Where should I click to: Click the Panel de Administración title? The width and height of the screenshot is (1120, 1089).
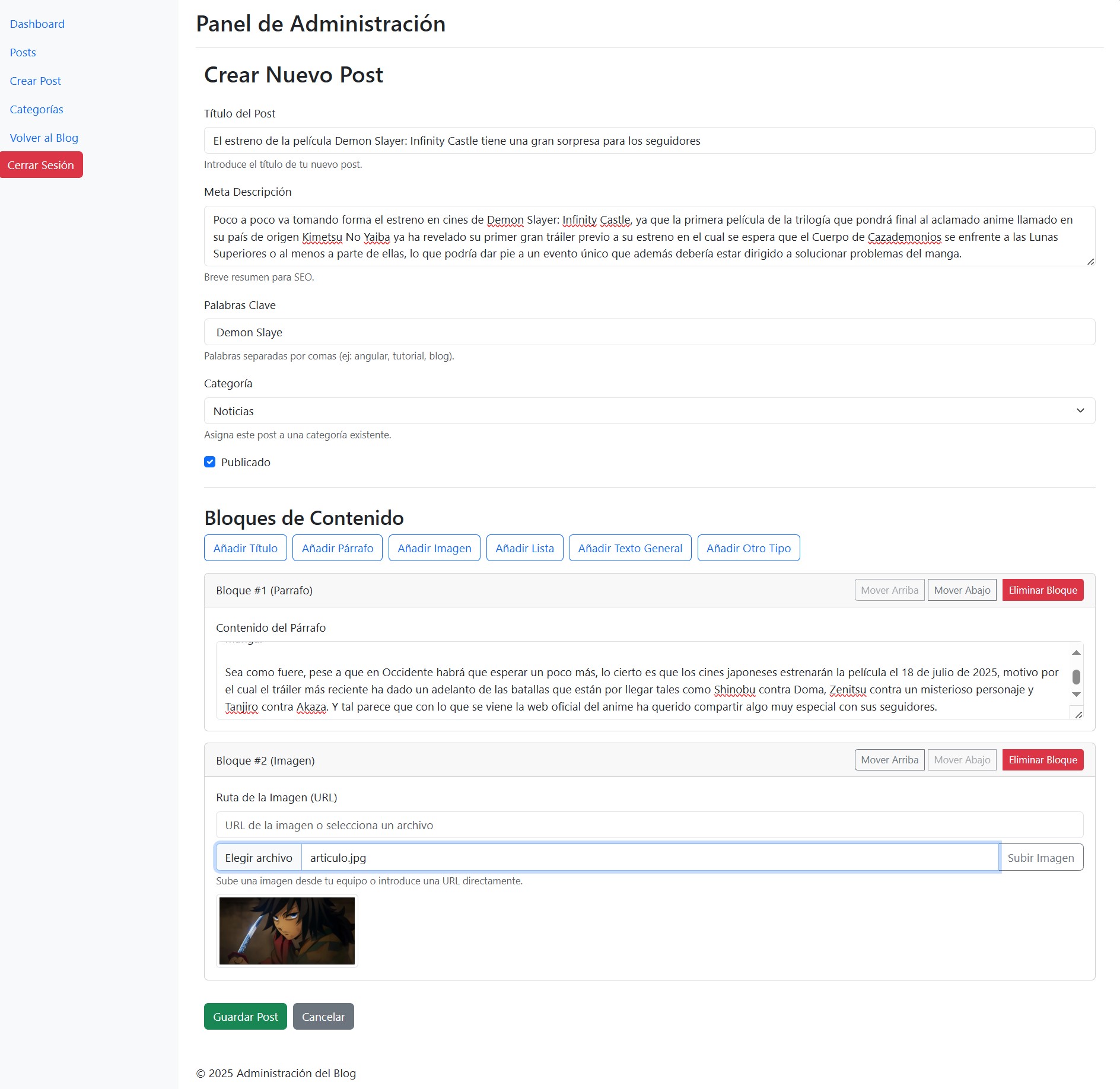[x=321, y=24]
